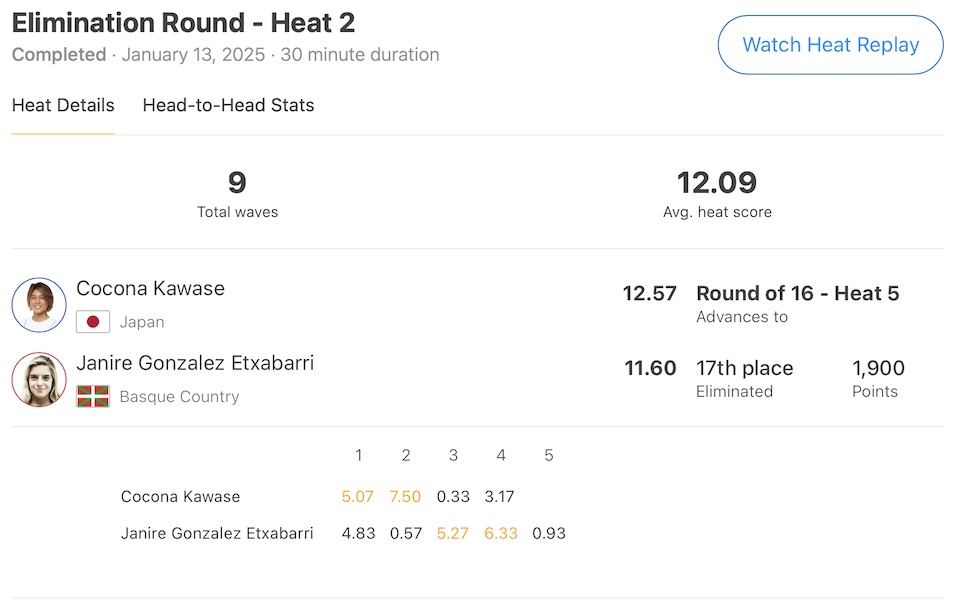Open Janire Gonzalez Etxabarri's profile photo
The image size is (960, 610).
(39, 379)
